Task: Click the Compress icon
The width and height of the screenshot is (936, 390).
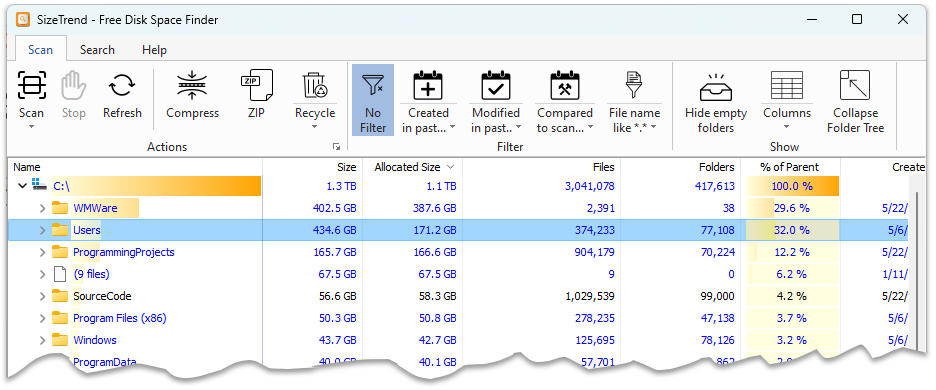Action: pyautogui.click(x=192, y=85)
